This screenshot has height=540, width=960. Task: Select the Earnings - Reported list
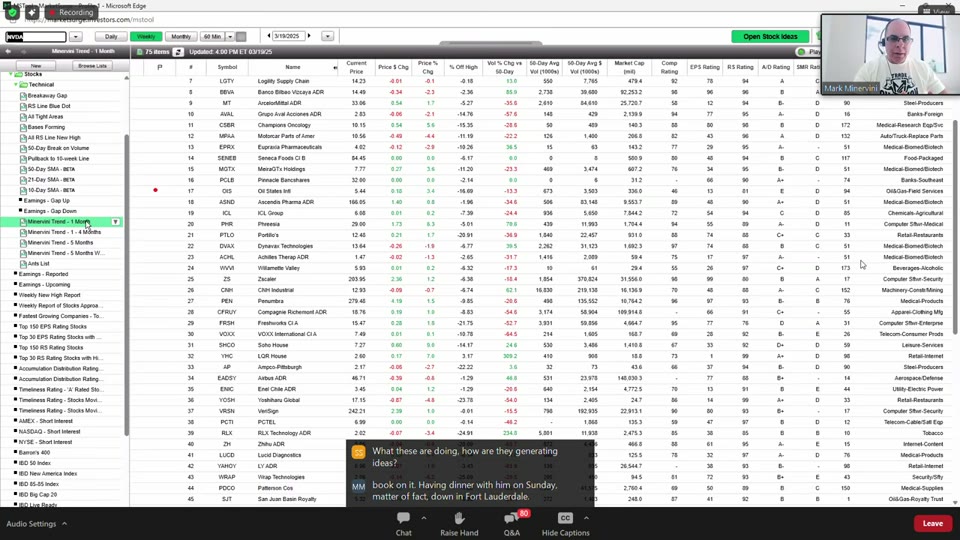43,274
